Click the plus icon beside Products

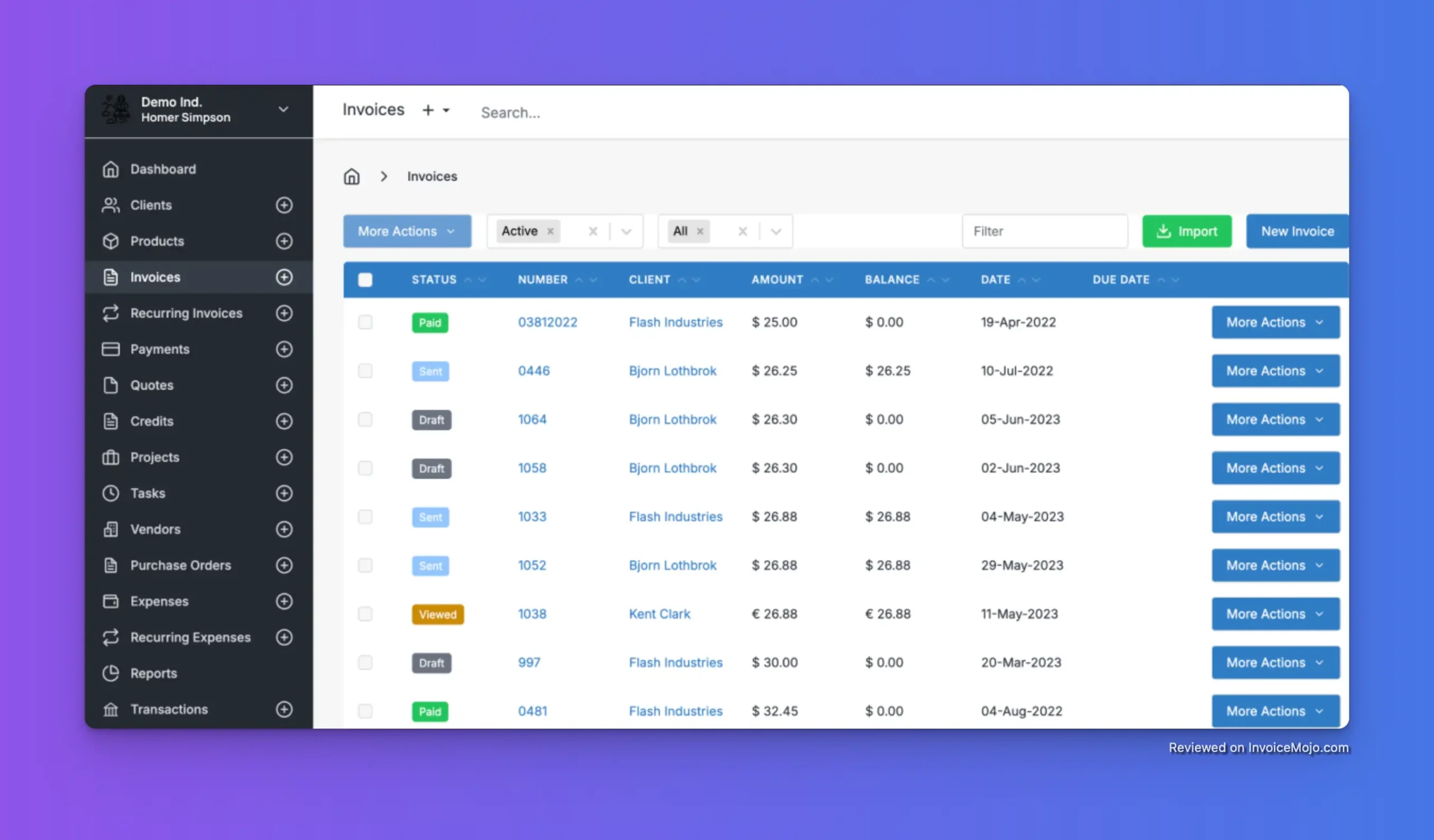pyautogui.click(x=284, y=241)
